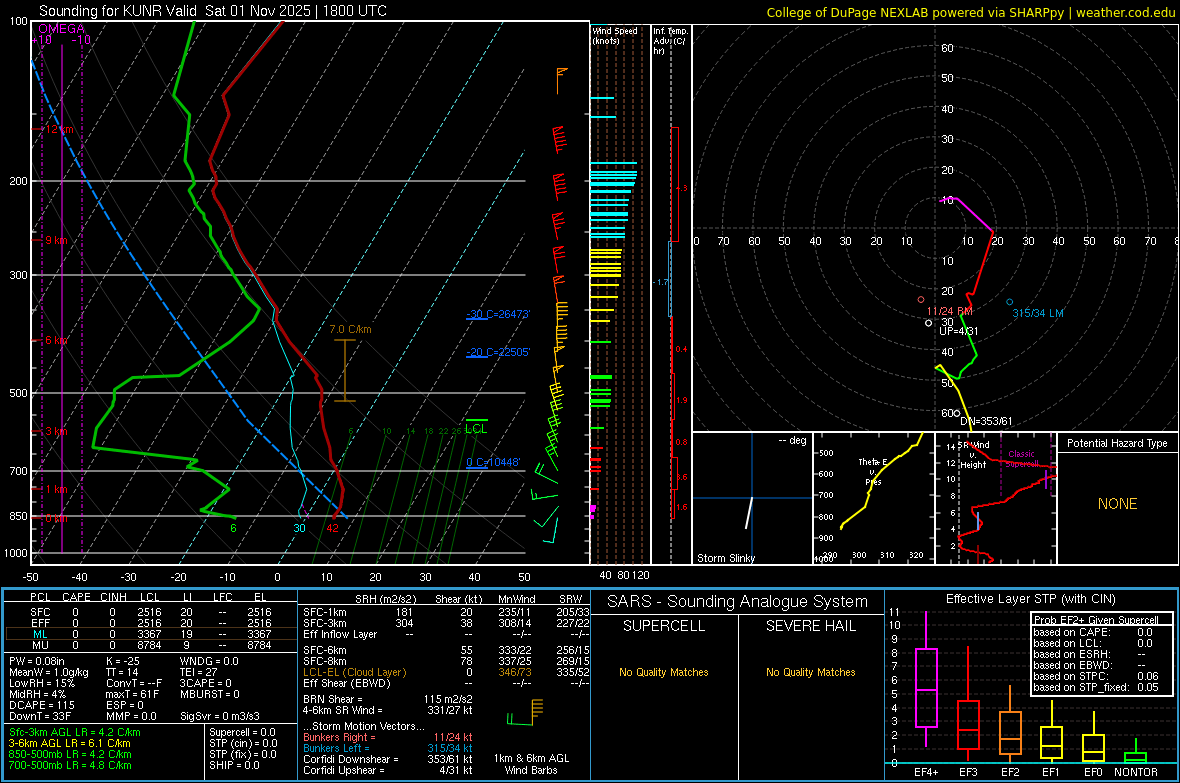
Task: Click the 1km & 6km AGL wind barbs icon
Action: pyautogui.click(x=525, y=712)
